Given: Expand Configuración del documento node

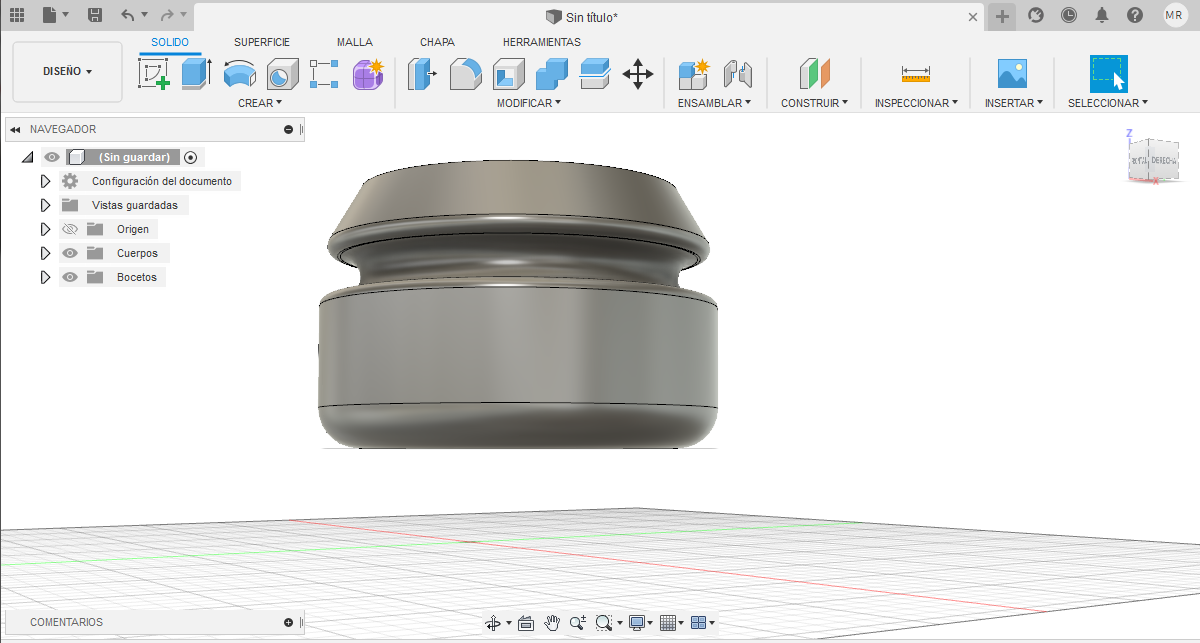Looking at the screenshot, I should pyautogui.click(x=45, y=181).
